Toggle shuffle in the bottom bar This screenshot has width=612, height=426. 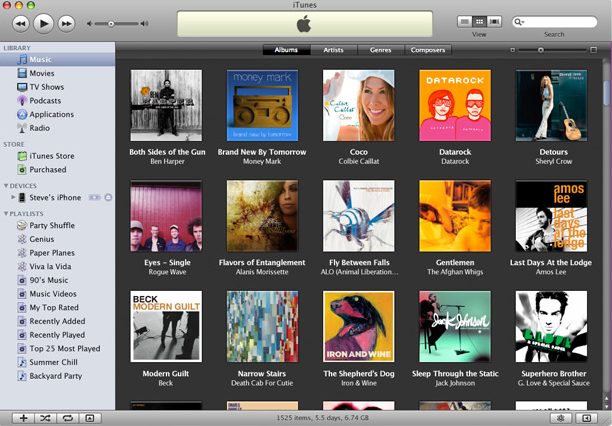pos(45,417)
